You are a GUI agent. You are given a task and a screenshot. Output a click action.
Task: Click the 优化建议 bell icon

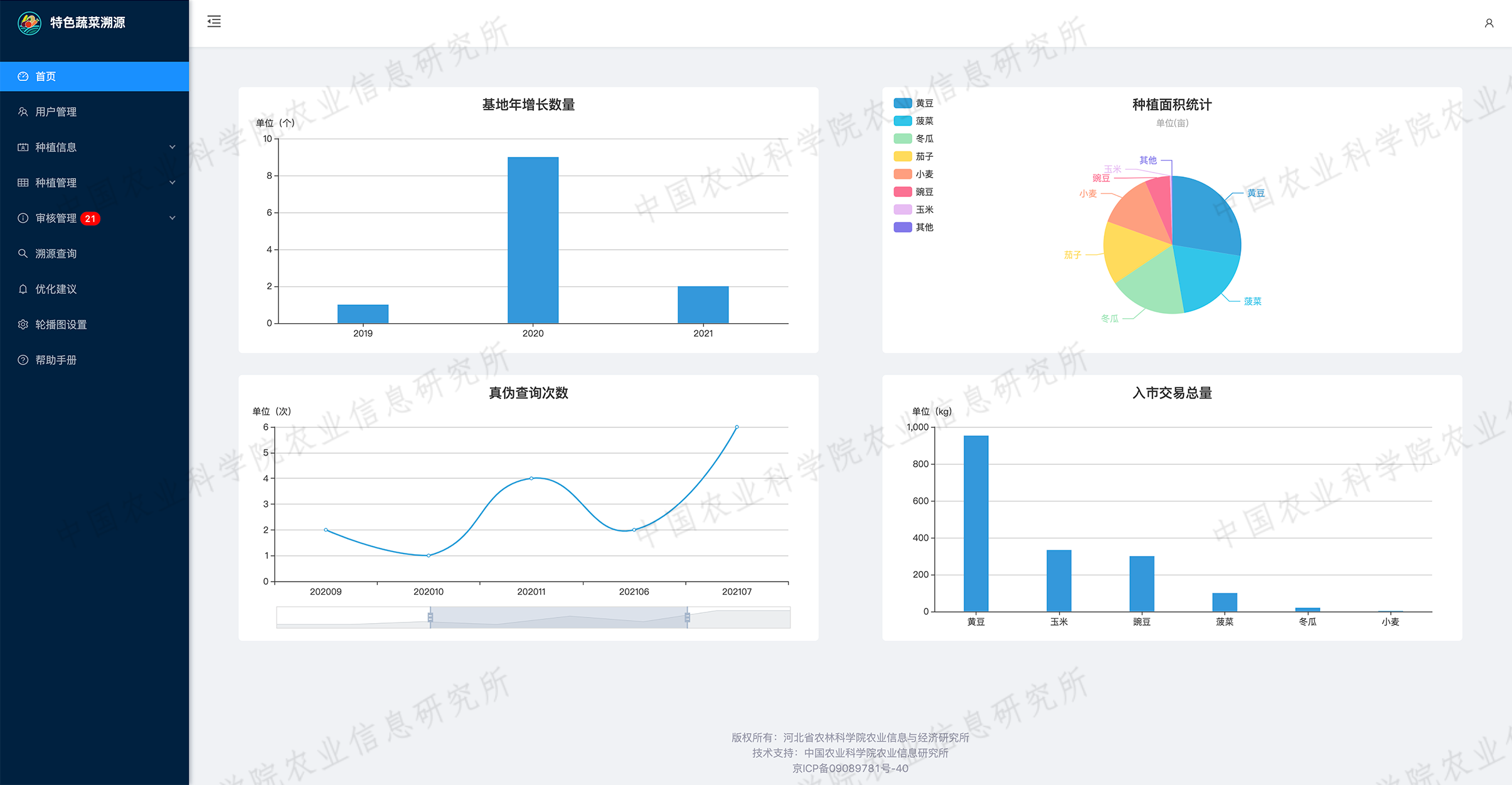pyautogui.click(x=23, y=289)
